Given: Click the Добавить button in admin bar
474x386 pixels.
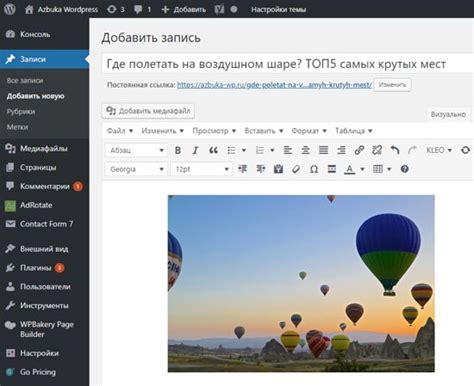Looking at the screenshot, I should click(183, 9).
